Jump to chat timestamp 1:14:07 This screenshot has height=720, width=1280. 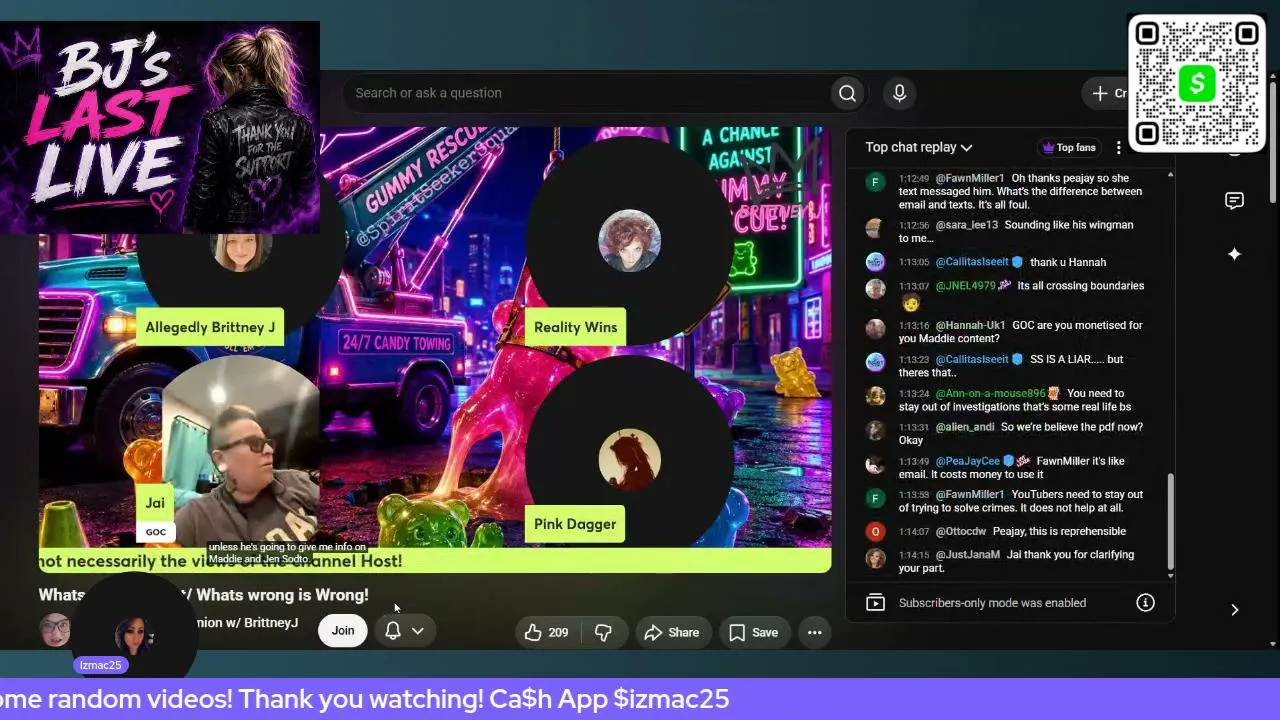coord(914,531)
